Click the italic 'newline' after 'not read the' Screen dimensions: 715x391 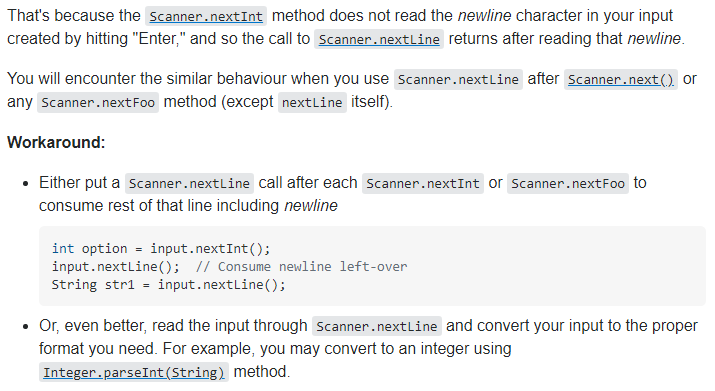tap(484, 16)
